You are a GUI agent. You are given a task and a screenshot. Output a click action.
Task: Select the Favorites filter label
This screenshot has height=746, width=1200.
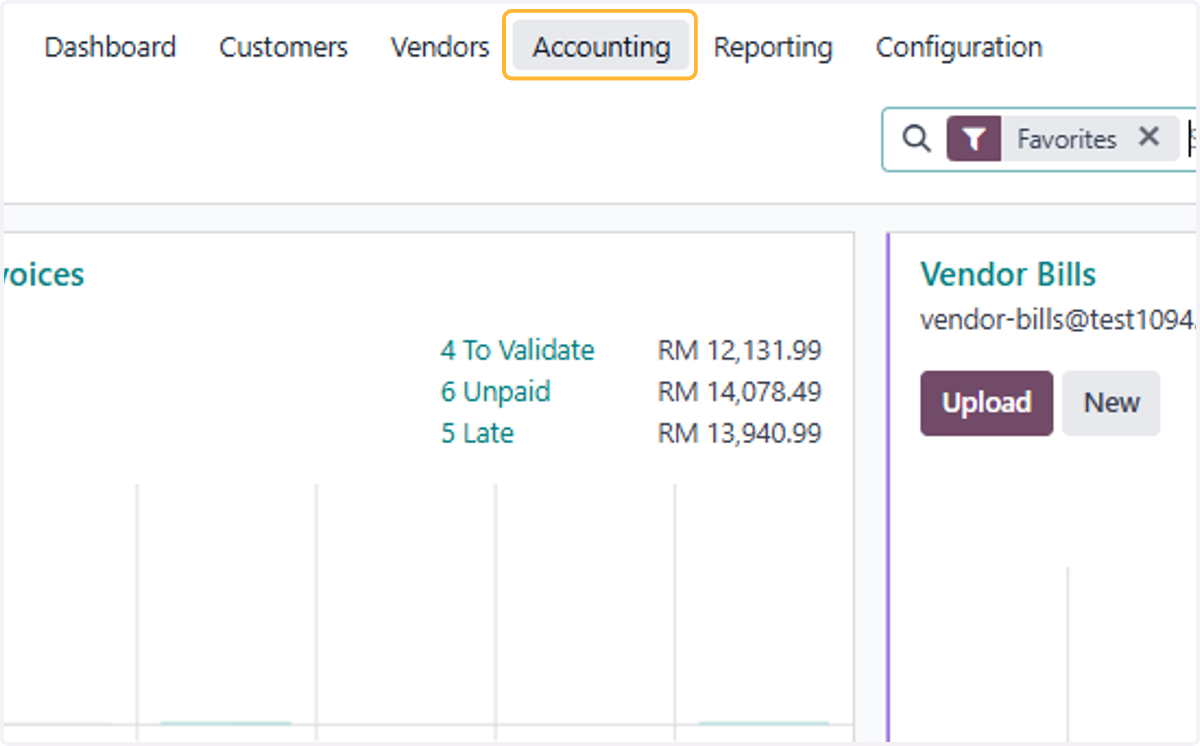click(x=1066, y=139)
